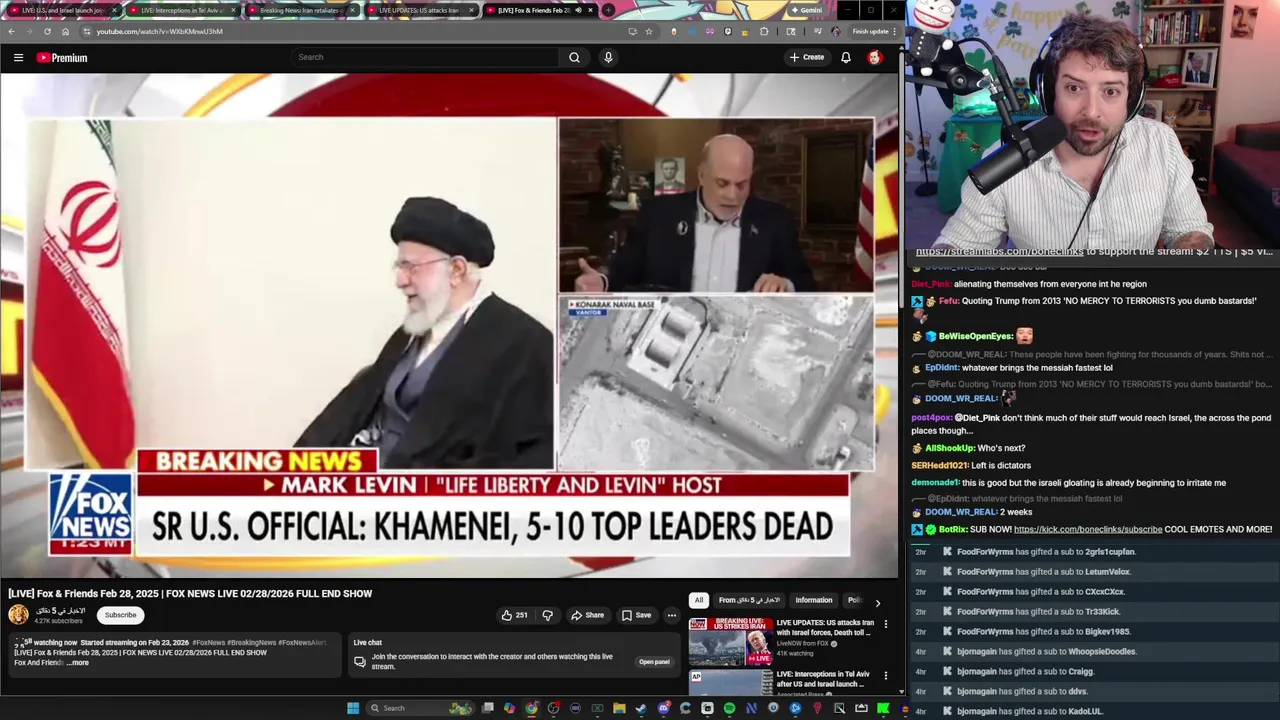Open more actions ellipsis below video
1280x720 pixels.
[672, 615]
